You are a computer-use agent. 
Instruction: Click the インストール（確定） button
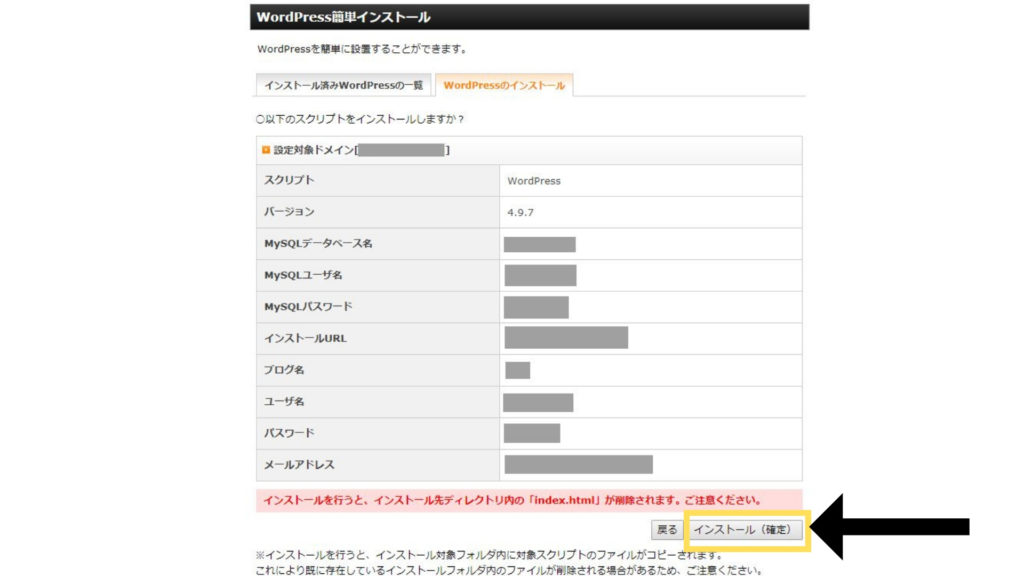coord(745,530)
